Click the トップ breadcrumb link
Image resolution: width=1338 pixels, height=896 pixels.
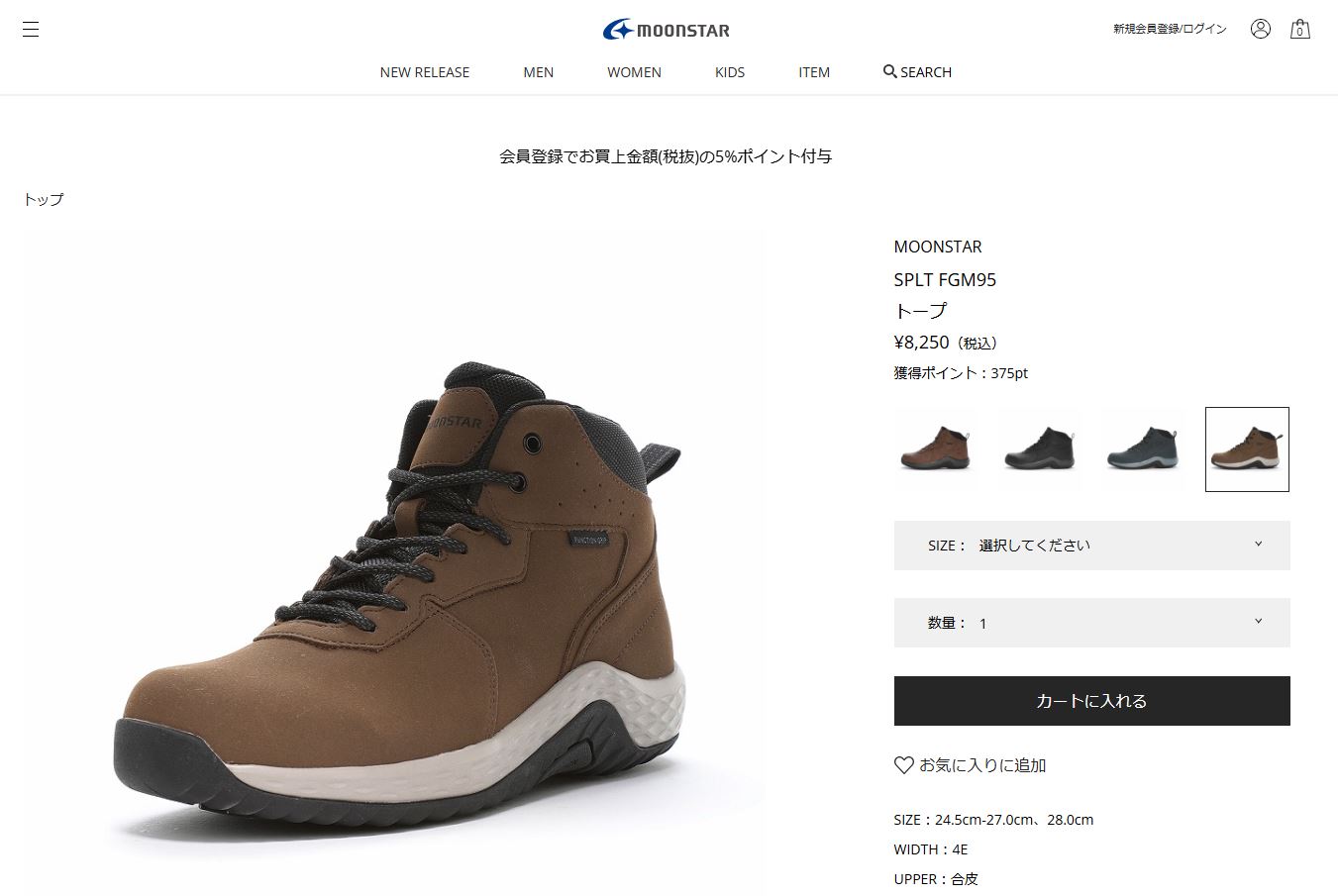pyautogui.click(x=44, y=199)
